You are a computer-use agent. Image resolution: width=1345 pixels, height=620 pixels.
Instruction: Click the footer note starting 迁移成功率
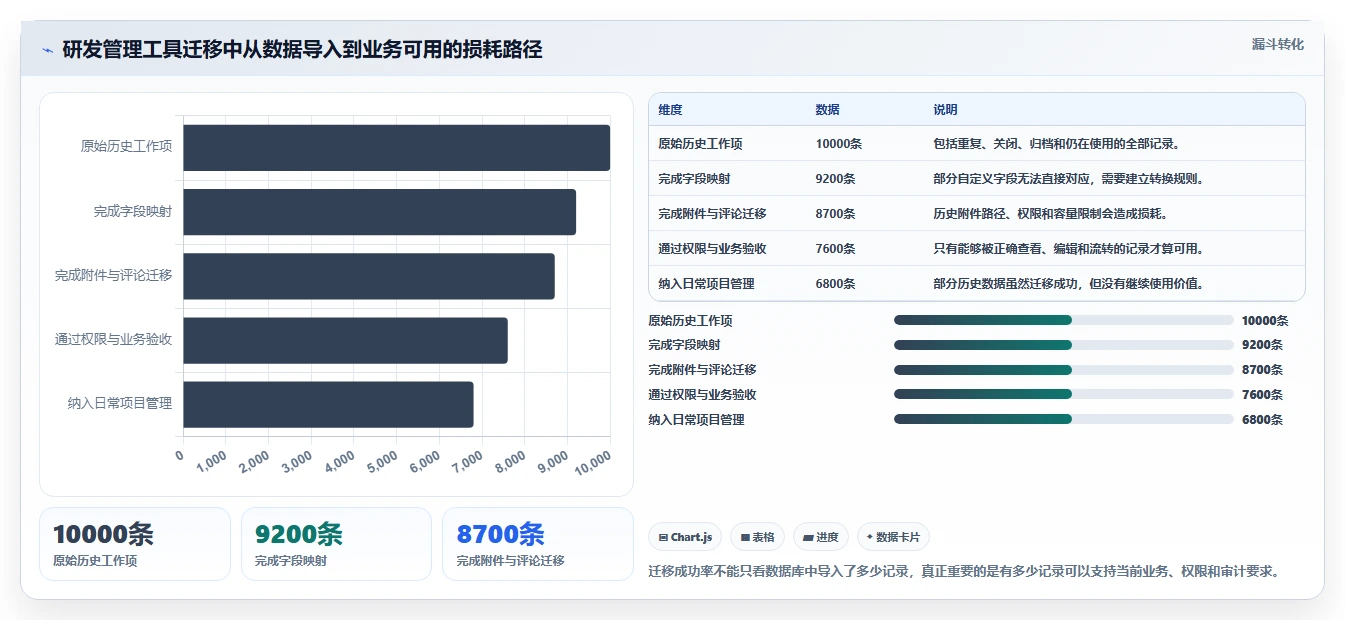point(964,572)
